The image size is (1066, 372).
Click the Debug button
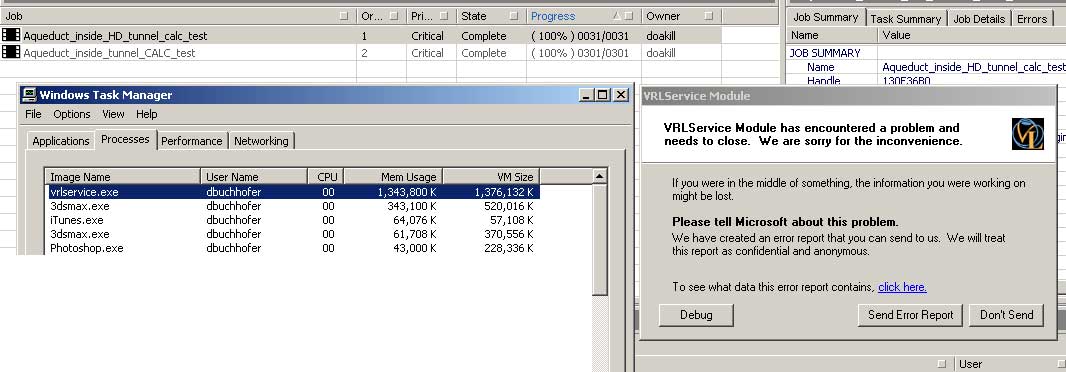click(696, 315)
